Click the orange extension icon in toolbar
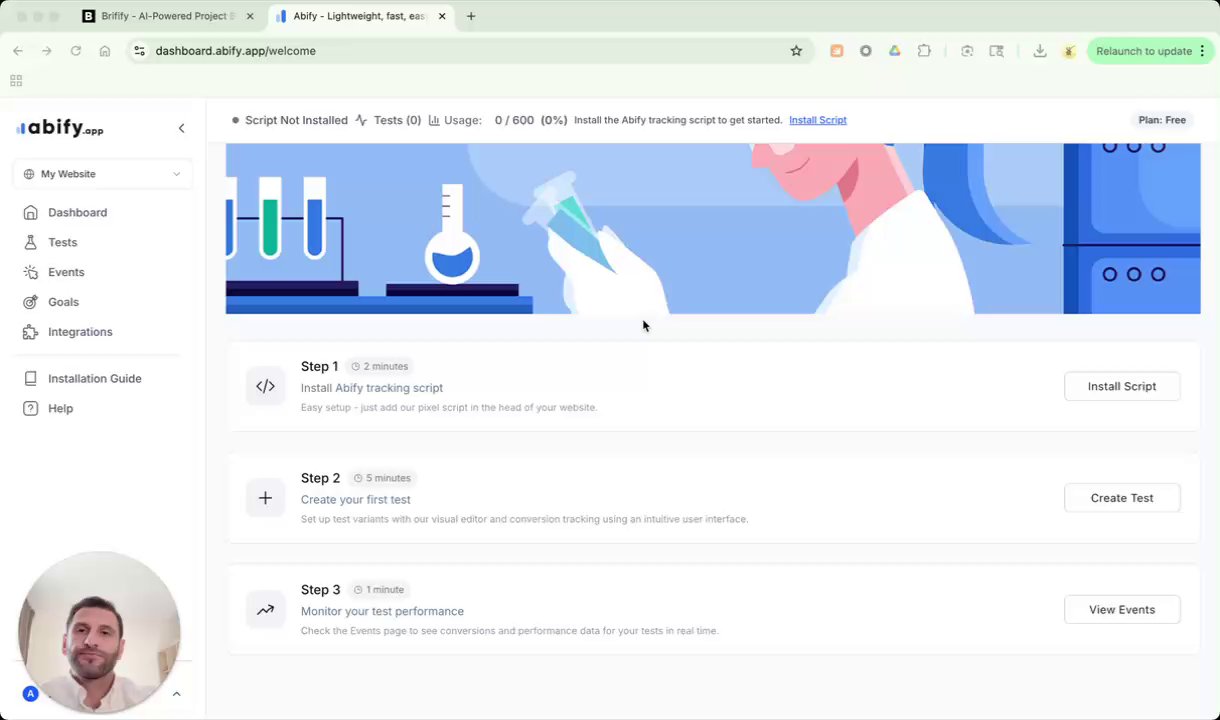 (x=837, y=51)
